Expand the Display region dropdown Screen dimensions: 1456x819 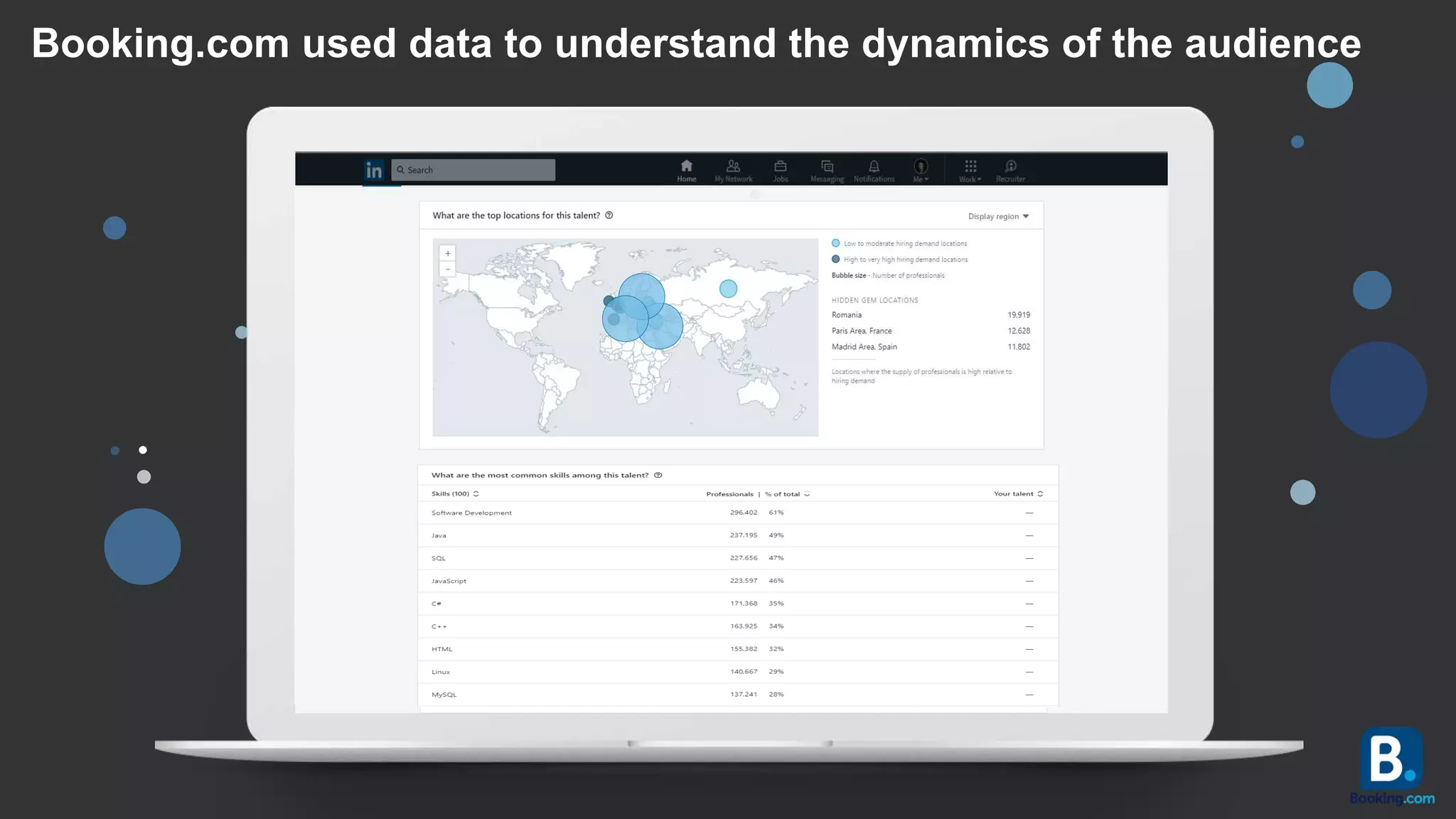pyautogui.click(x=998, y=216)
